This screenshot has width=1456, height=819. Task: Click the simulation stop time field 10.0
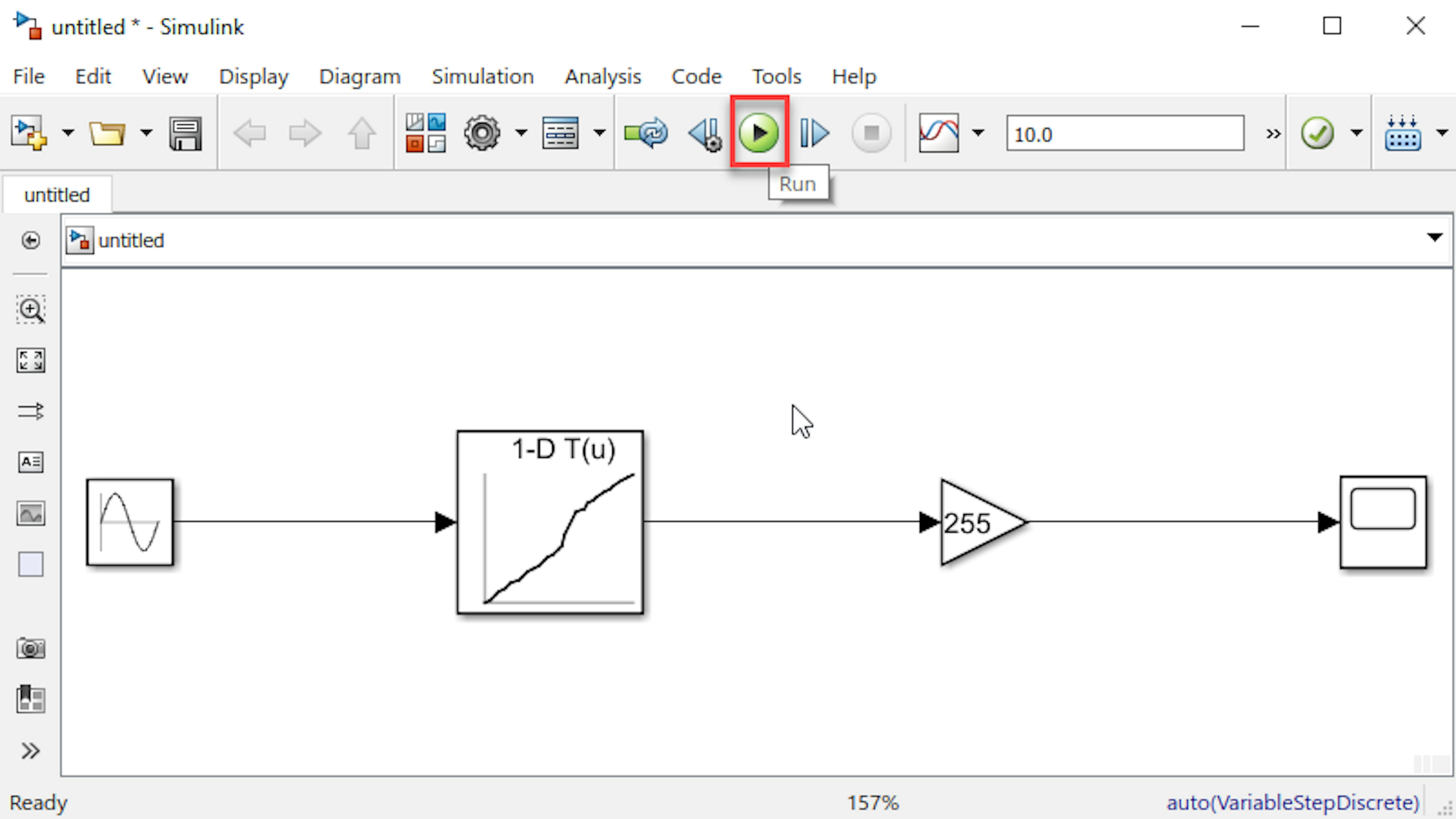click(1125, 133)
